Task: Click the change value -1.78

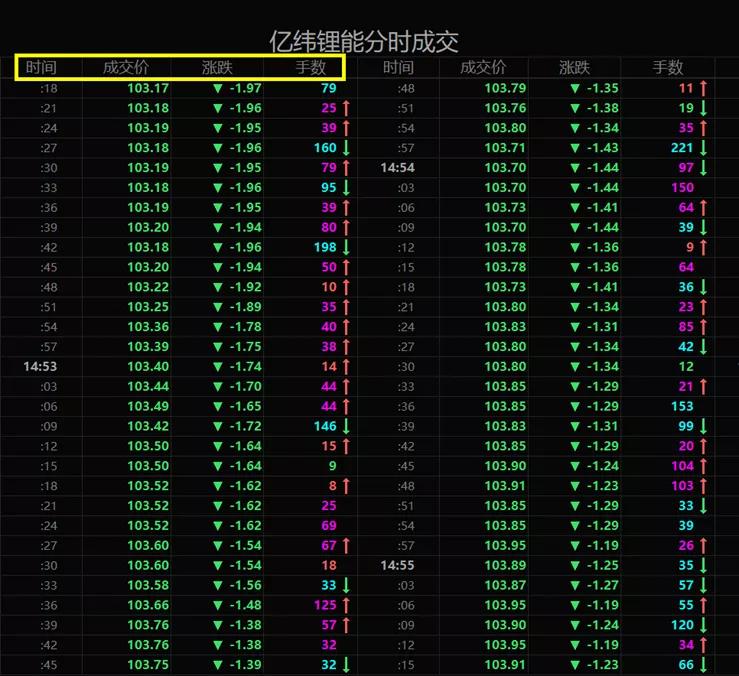Action: coord(246,327)
